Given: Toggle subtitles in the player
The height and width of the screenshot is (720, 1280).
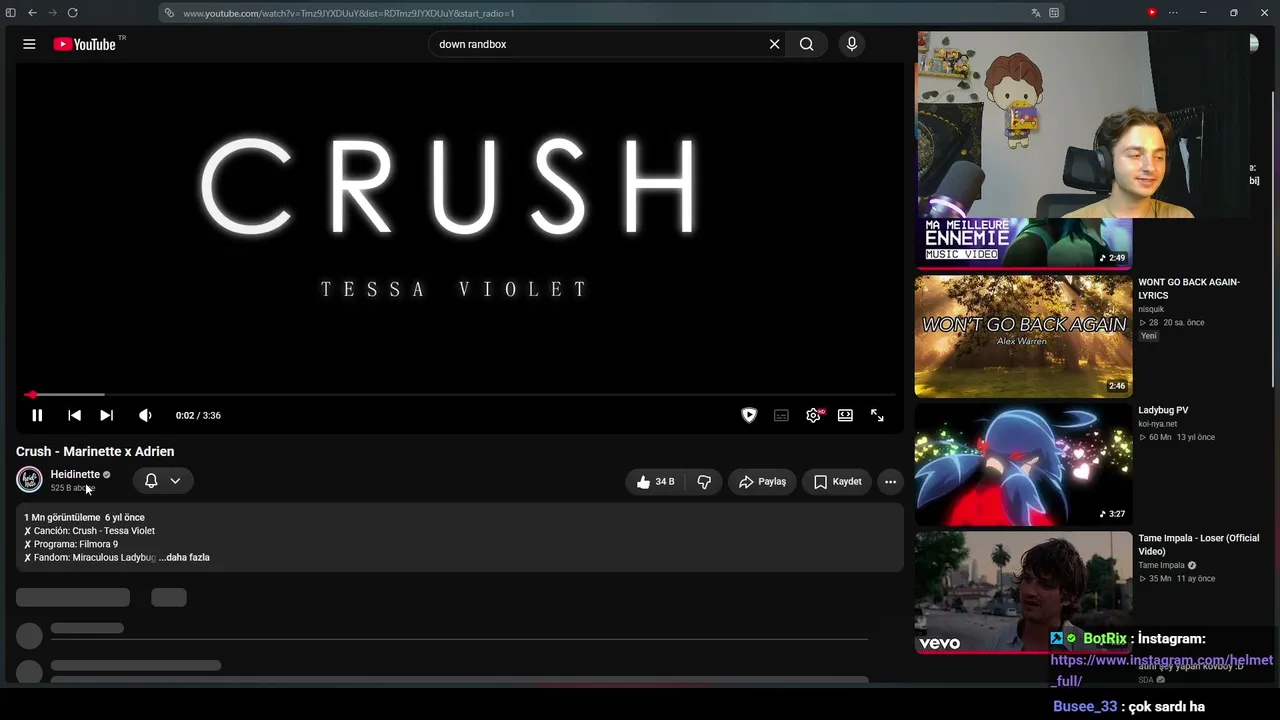Looking at the screenshot, I should 781,415.
